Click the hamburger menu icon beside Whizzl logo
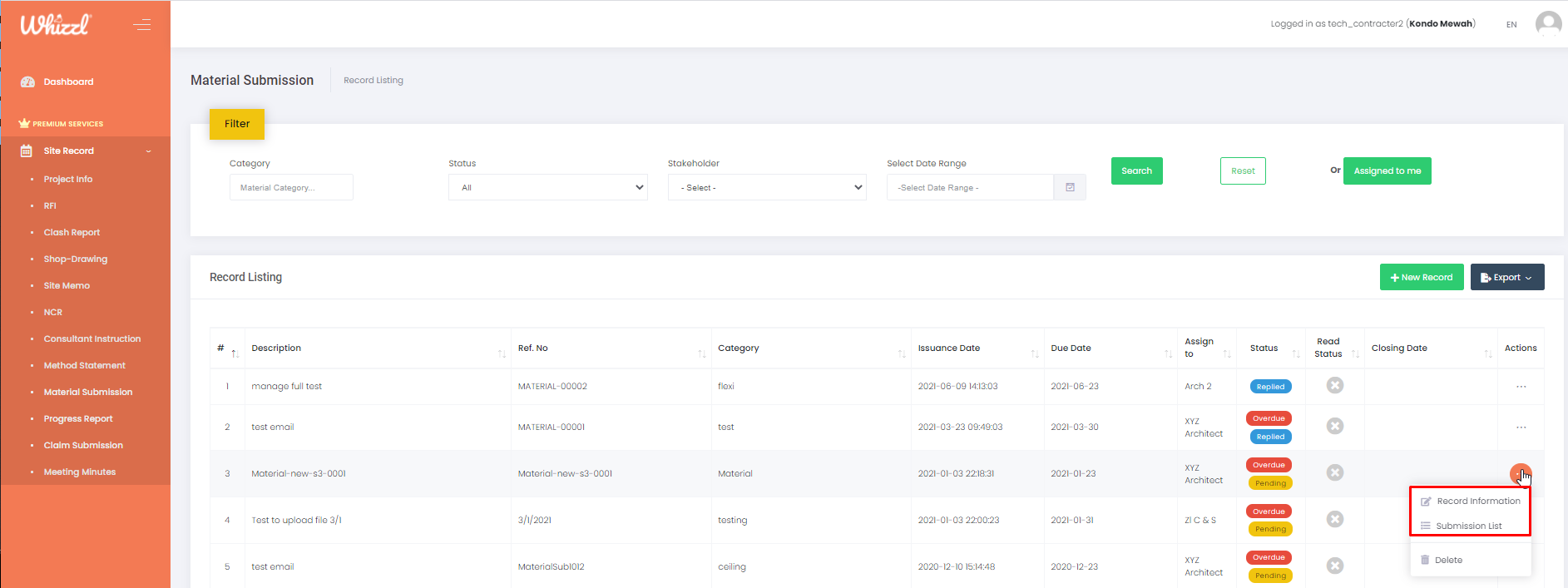The image size is (1568, 588). click(142, 25)
